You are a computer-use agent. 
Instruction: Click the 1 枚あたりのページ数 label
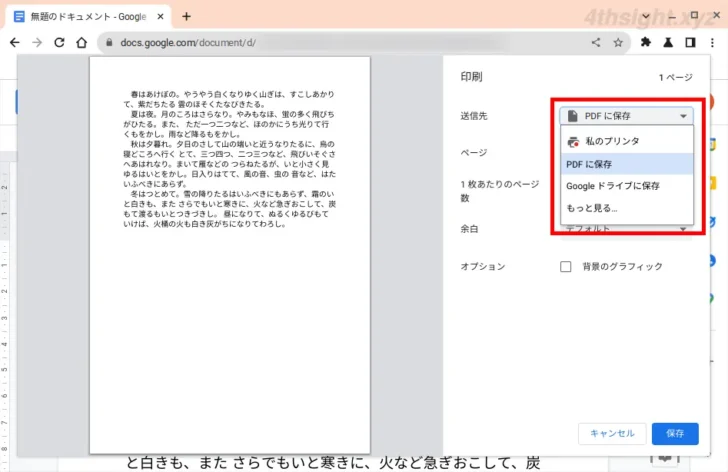point(500,191)
